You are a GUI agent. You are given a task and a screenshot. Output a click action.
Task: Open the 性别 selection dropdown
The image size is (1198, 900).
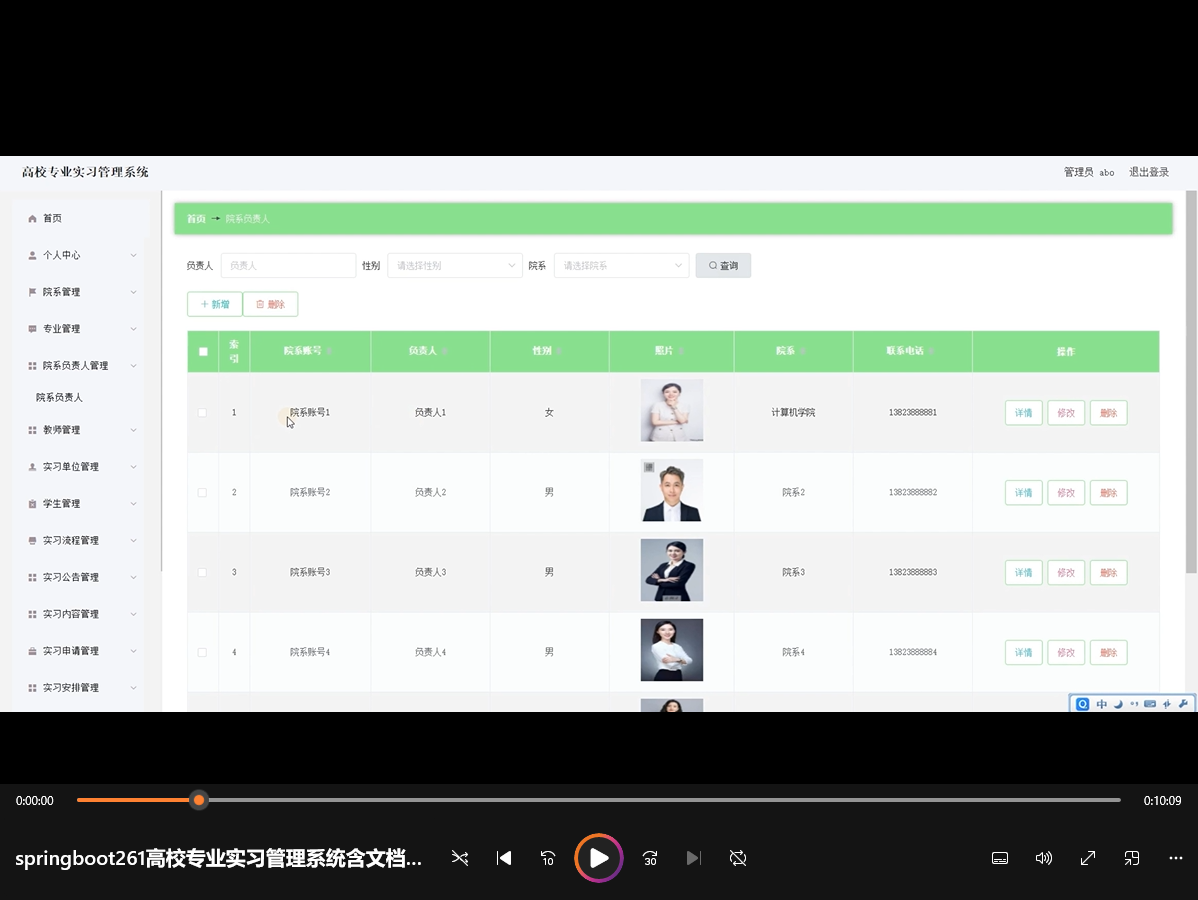tap(455, 265)
